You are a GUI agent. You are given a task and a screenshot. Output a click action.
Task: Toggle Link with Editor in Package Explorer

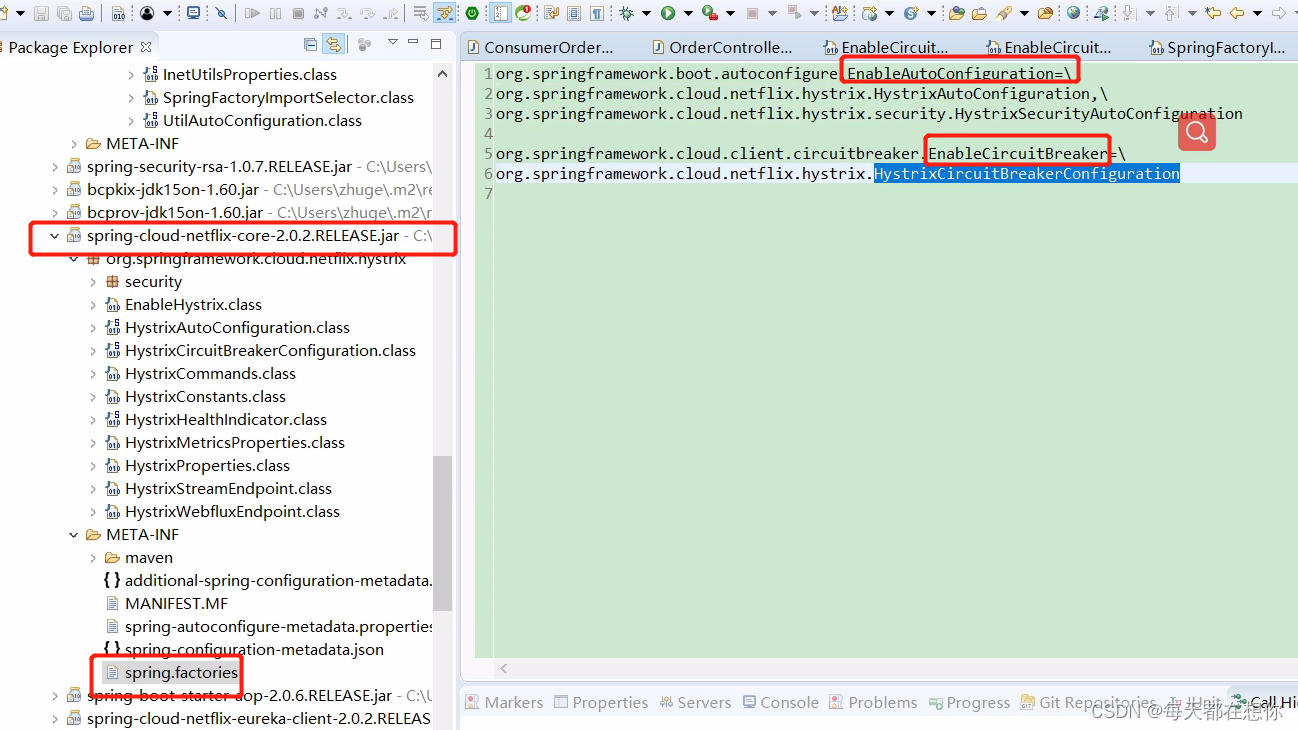point(333,44)
